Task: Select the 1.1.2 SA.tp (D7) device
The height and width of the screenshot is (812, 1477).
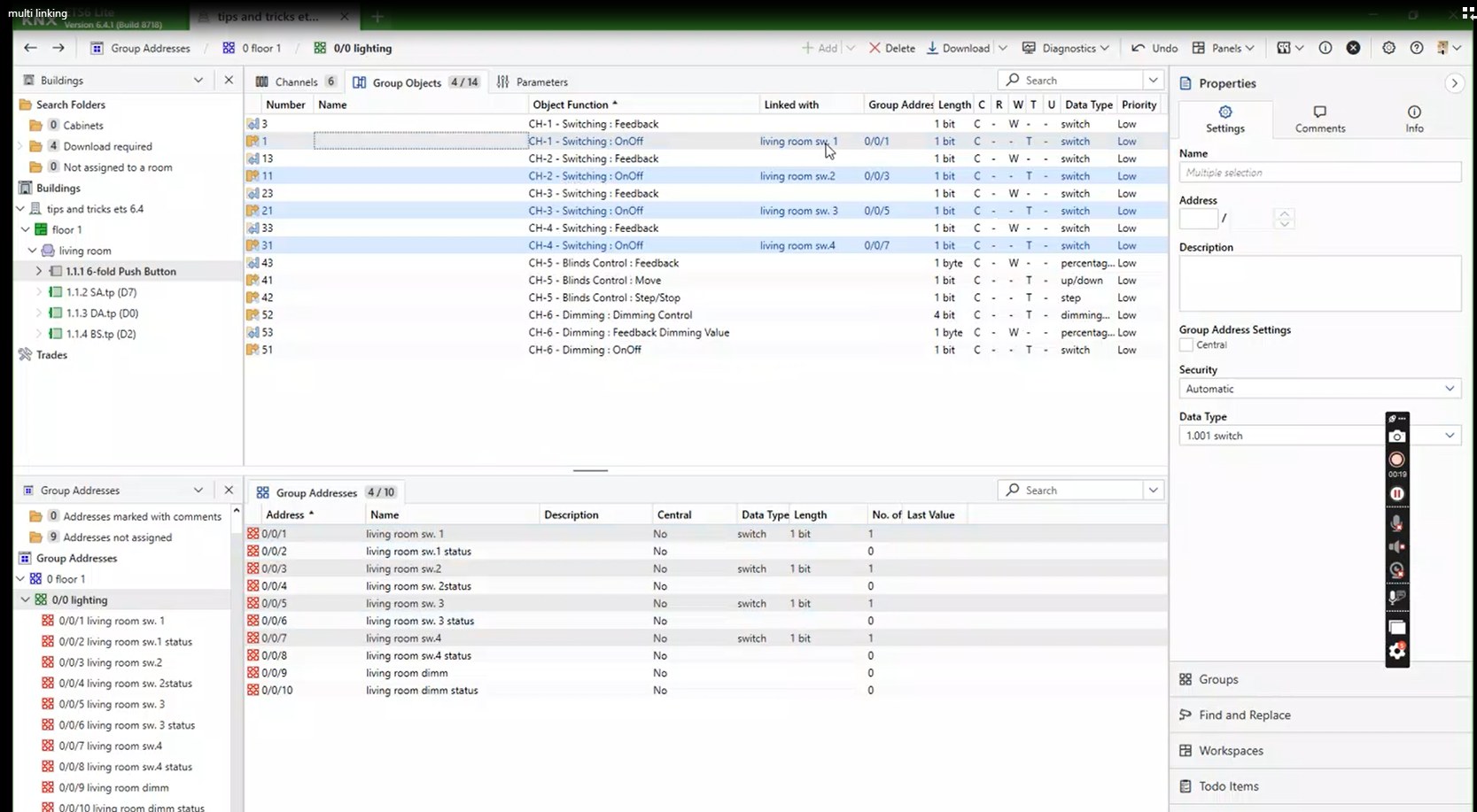Action: coord(101,292)
